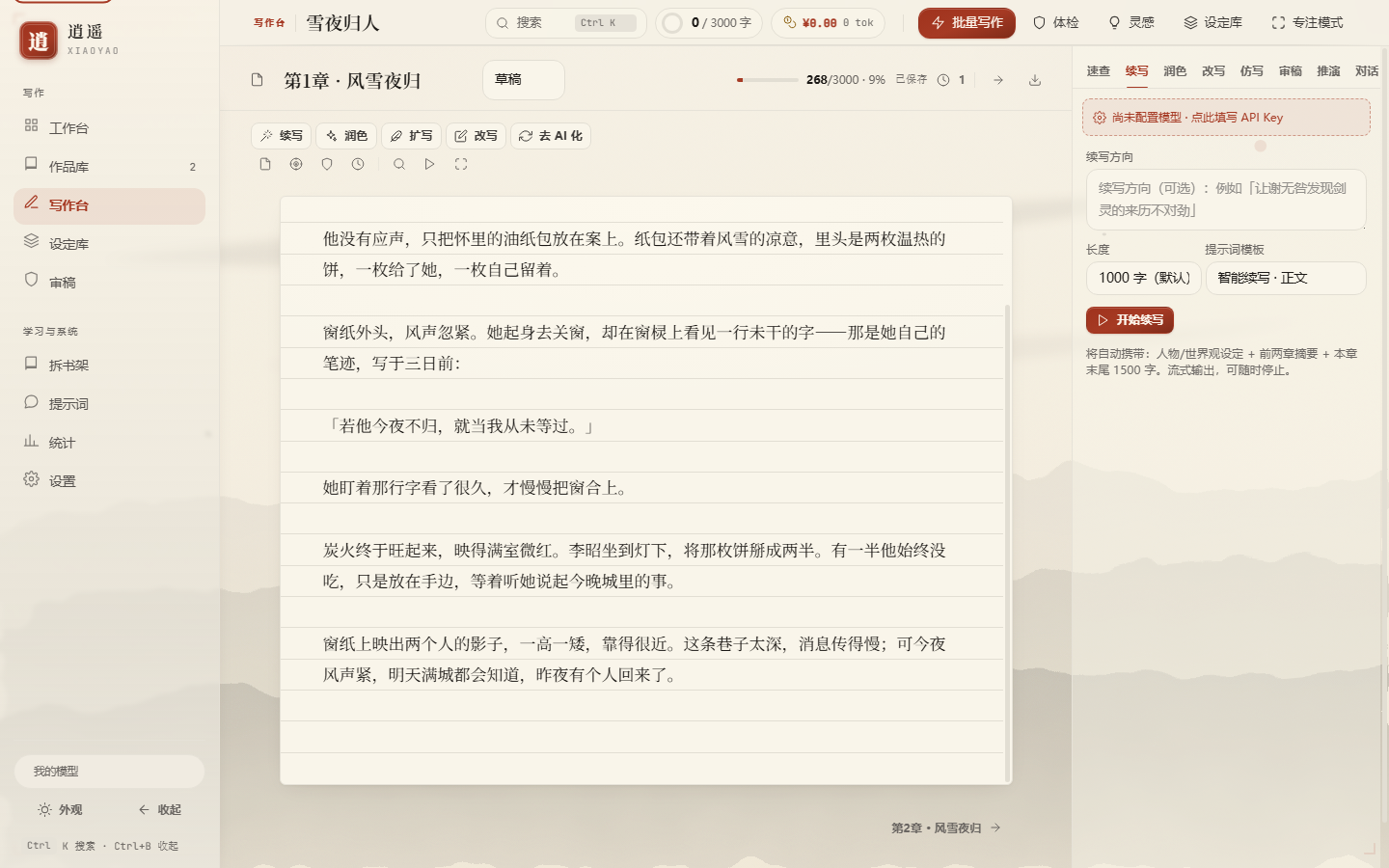
Task: Switch to the 速查 tab
Action: click(1099, 71)
